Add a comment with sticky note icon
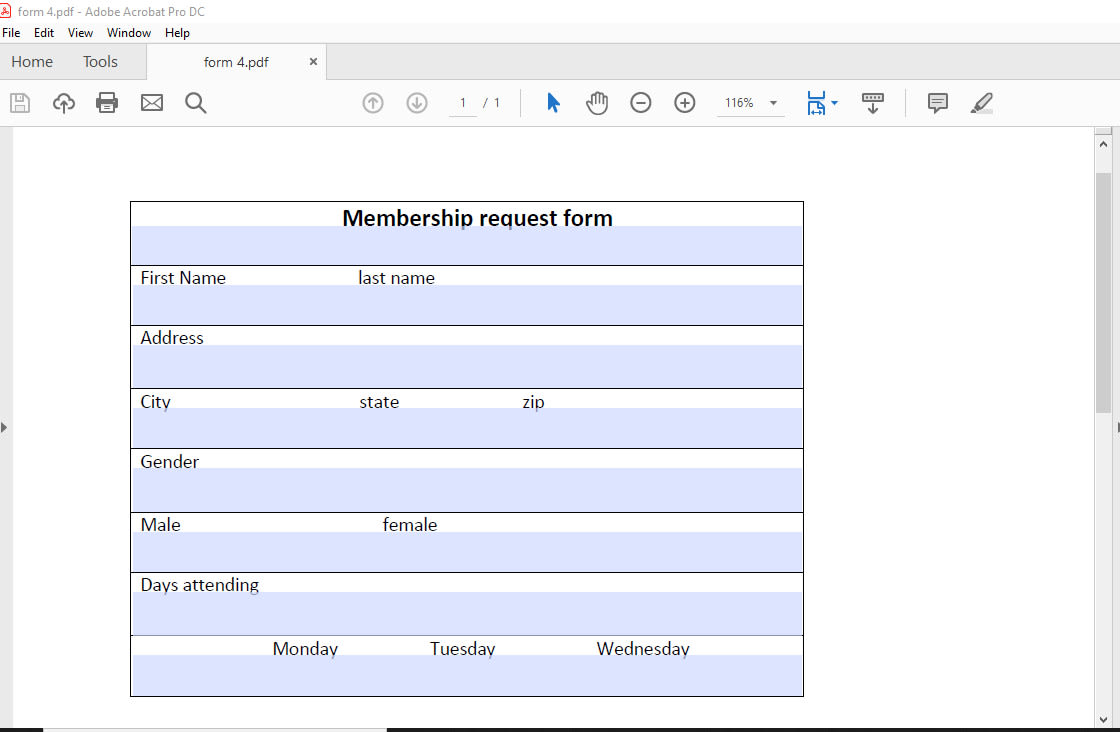Screen dimensions: 1120x732 tap(937, 103)
